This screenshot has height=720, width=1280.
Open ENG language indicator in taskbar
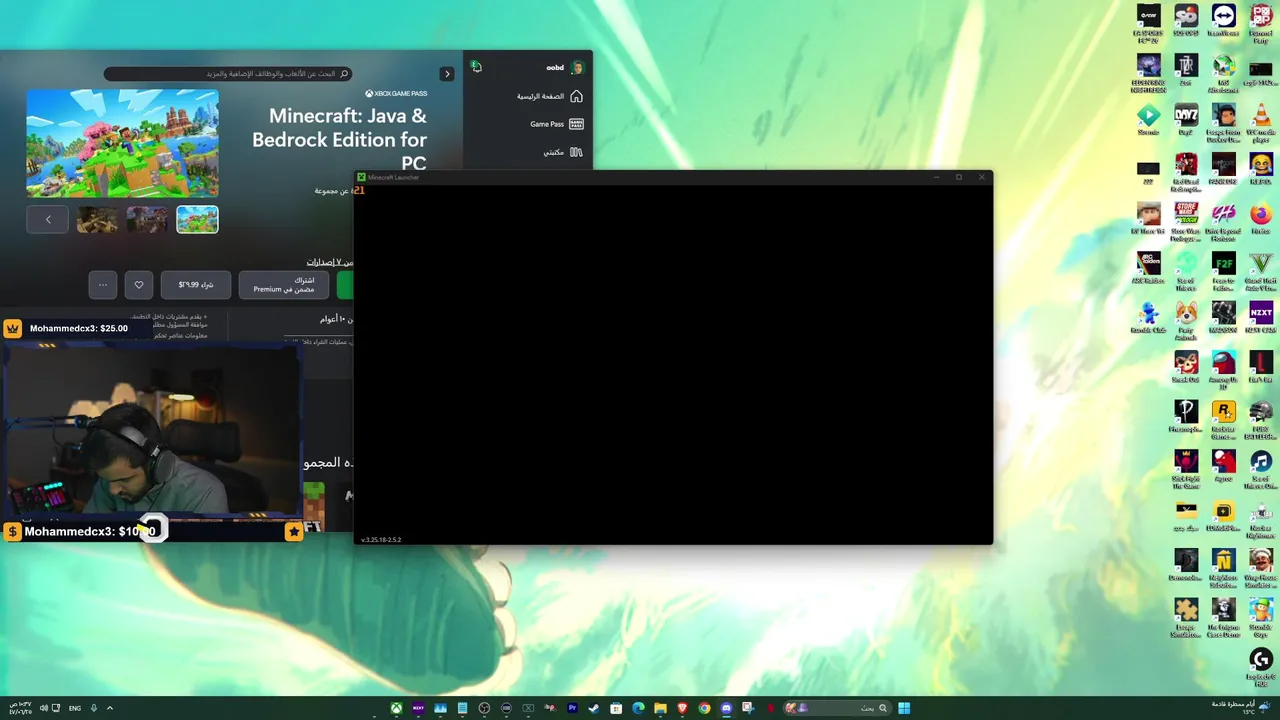pos(75,708)
